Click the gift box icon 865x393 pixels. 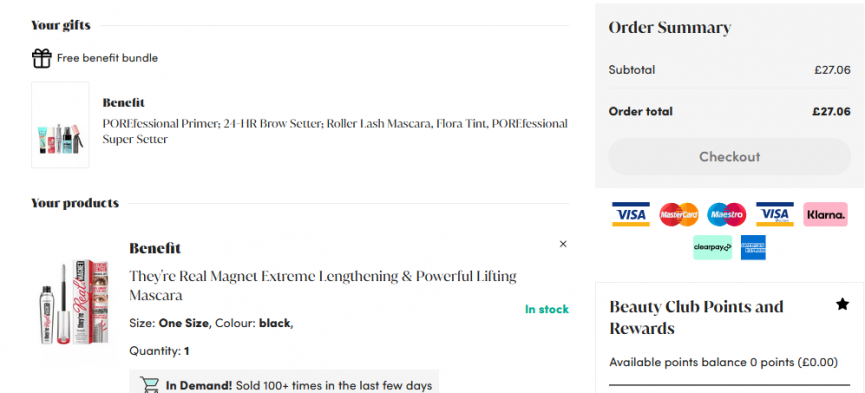(x=41, y=58)
